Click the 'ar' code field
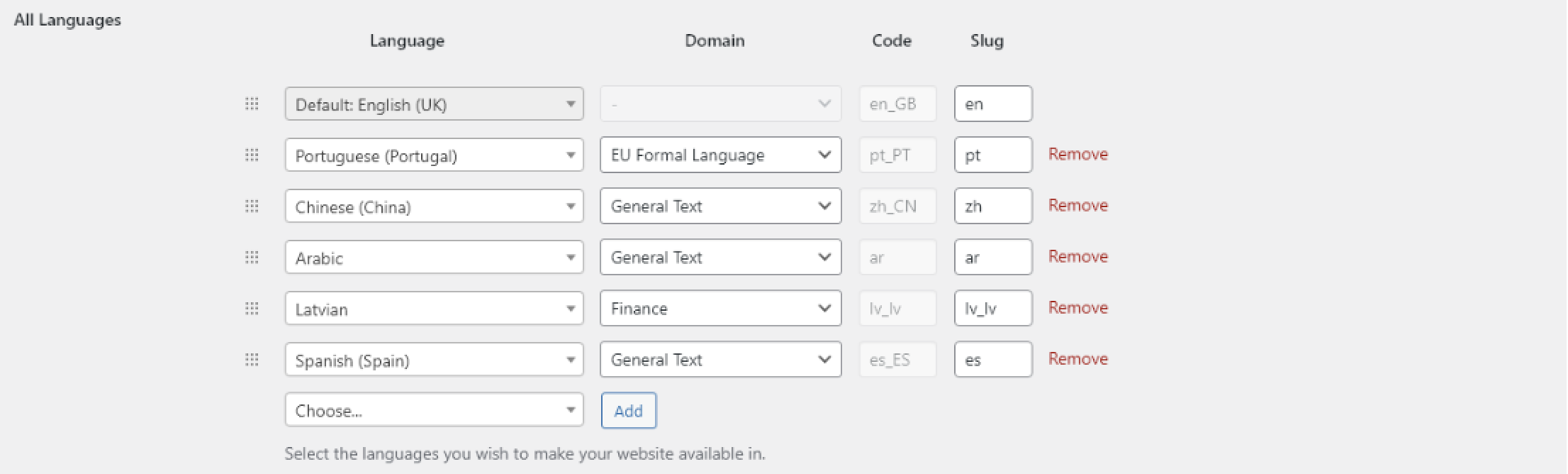The width and height of the screenshot is (1568, 474). 898,257
